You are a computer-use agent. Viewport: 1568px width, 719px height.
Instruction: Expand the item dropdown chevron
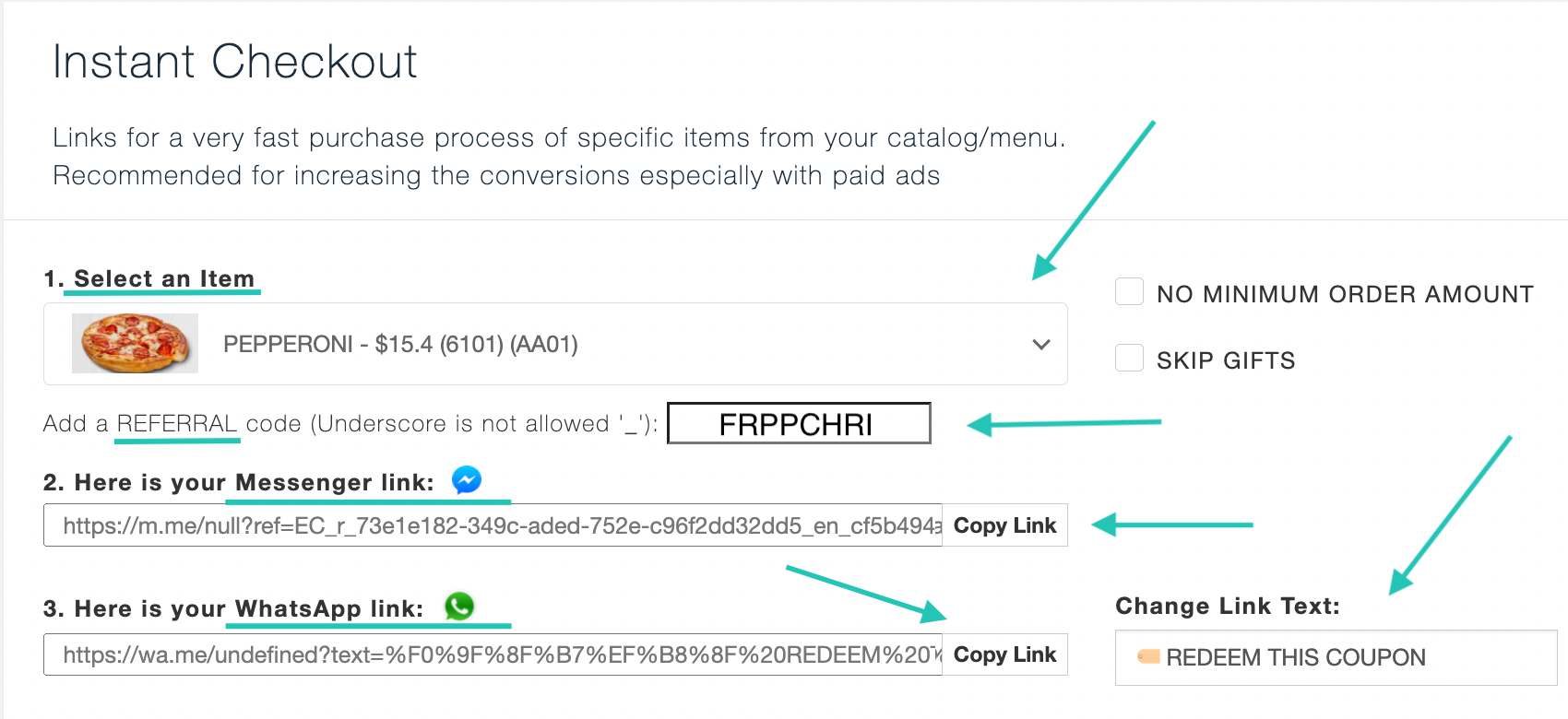[1041, 345]
